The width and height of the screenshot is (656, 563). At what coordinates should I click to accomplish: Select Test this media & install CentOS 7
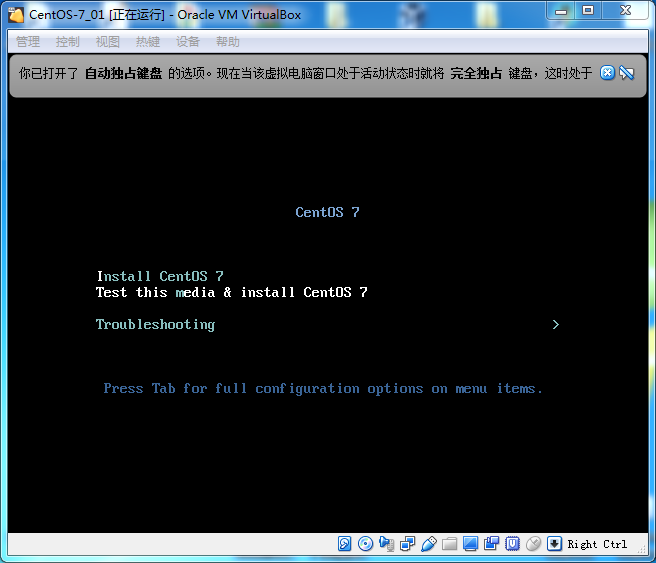pyautogui.click(x=231, y=292)
